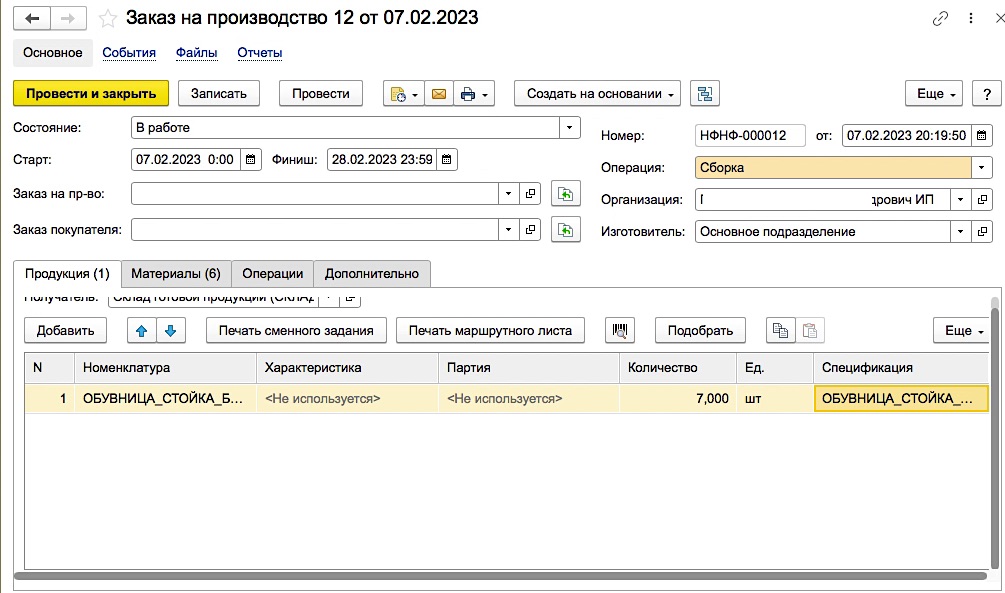Open linked Заказ покупателя record icon
This screenshot has height=593, width=1005.
[x=530, y=230]
